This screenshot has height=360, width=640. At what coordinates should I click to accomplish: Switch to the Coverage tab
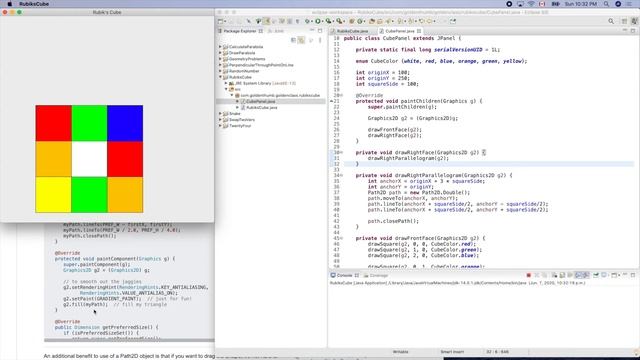(x=376, y=276)
